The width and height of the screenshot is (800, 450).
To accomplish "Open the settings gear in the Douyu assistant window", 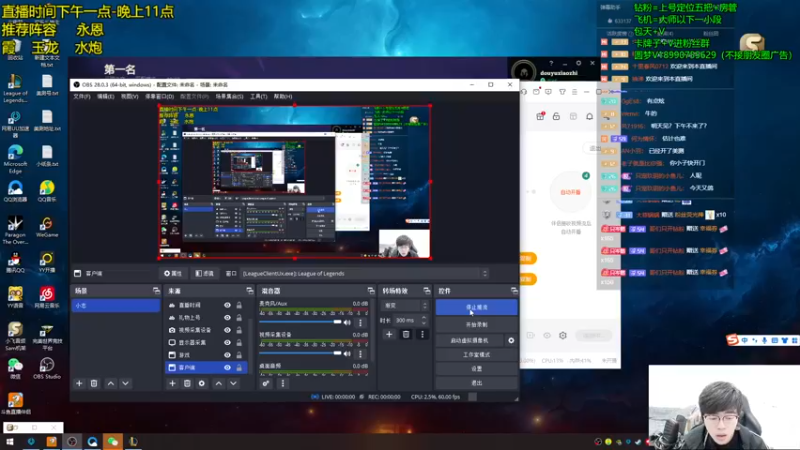I will pyautogui.click(x=563, y=335).
